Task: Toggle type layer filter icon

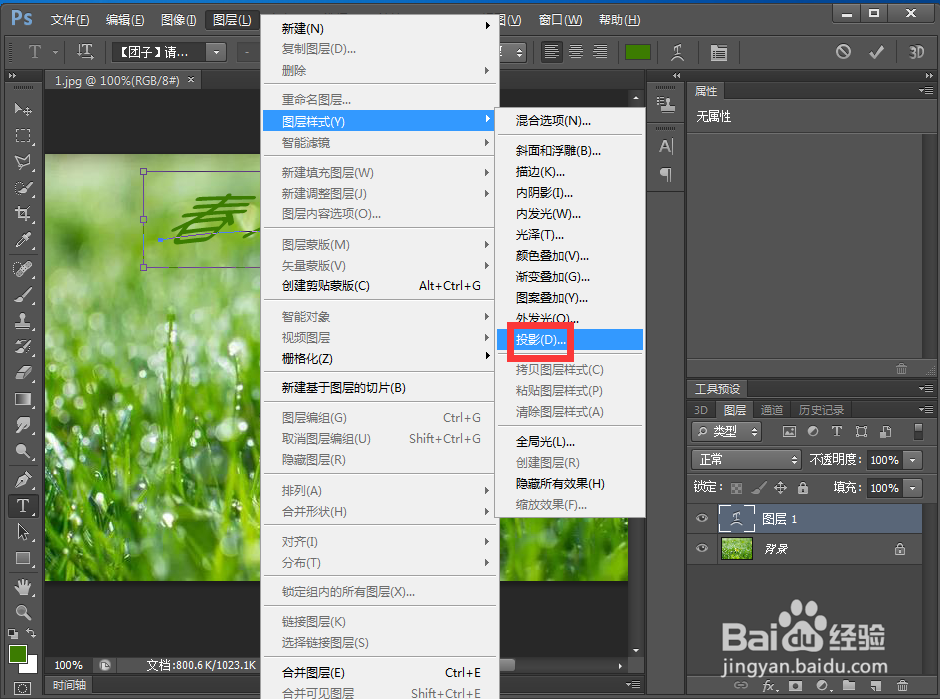Action: point(837,431)
